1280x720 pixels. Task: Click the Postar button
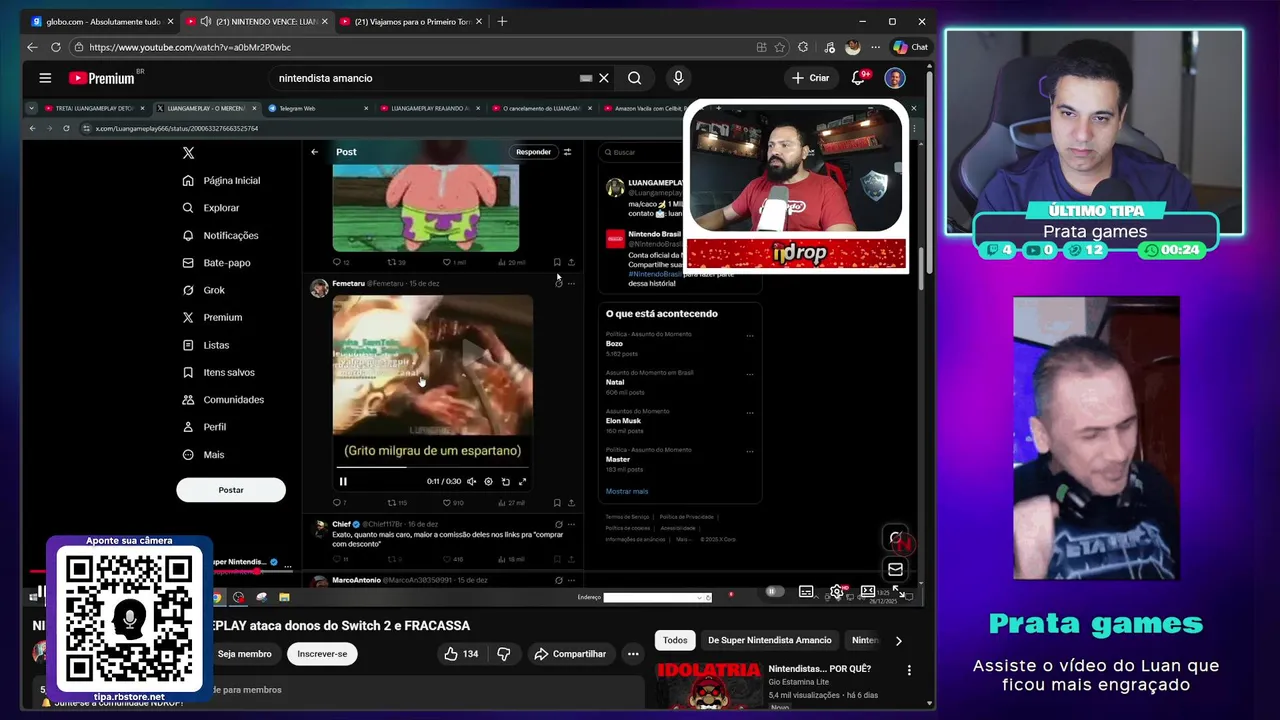[x=231, y=490]
